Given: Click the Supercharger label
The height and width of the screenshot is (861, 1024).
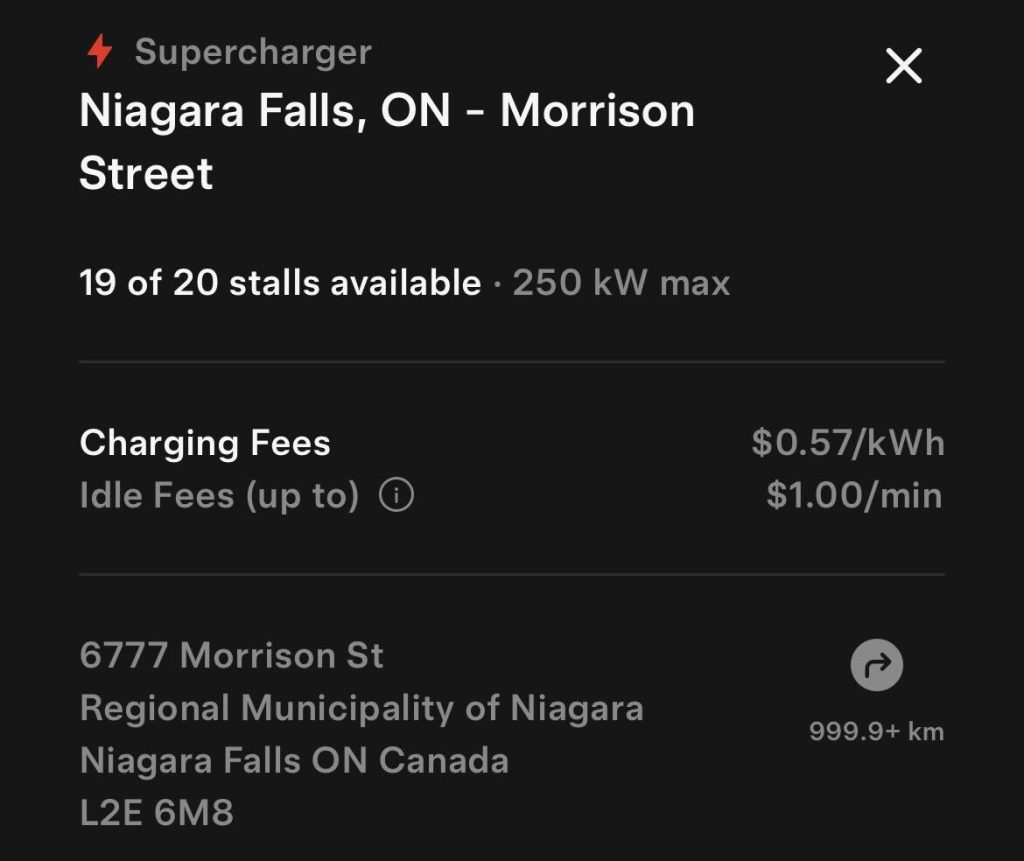Looking at the screenshot, I should (253, 52).
